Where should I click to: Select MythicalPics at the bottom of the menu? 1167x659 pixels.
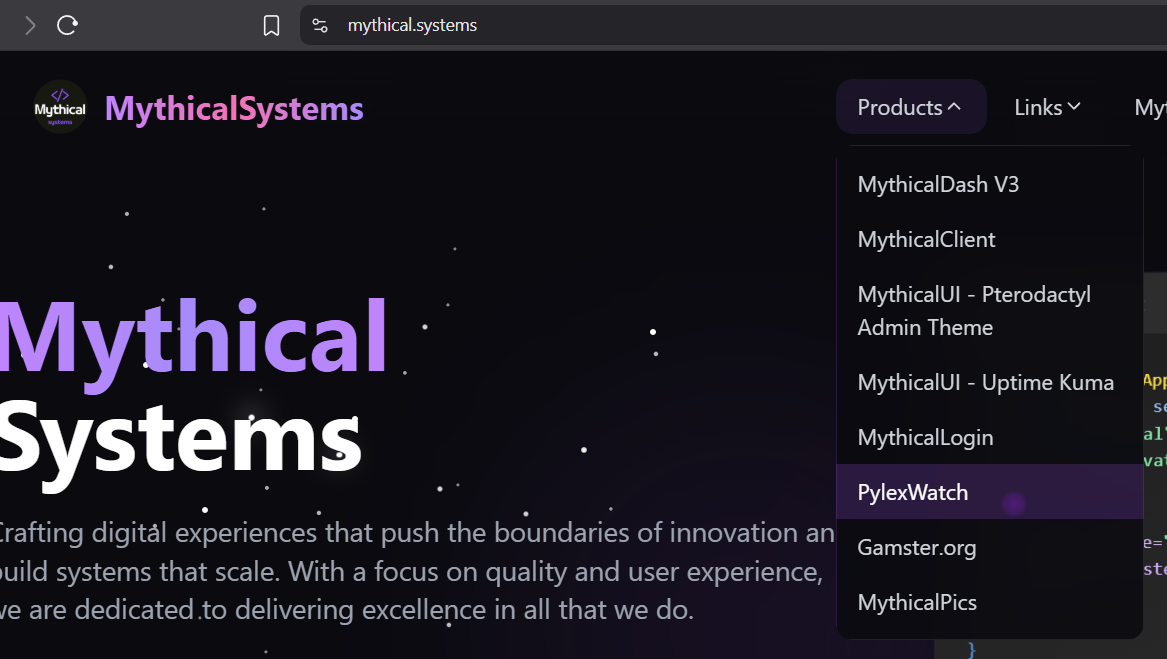pyautogui.click(x=917, y=601)
